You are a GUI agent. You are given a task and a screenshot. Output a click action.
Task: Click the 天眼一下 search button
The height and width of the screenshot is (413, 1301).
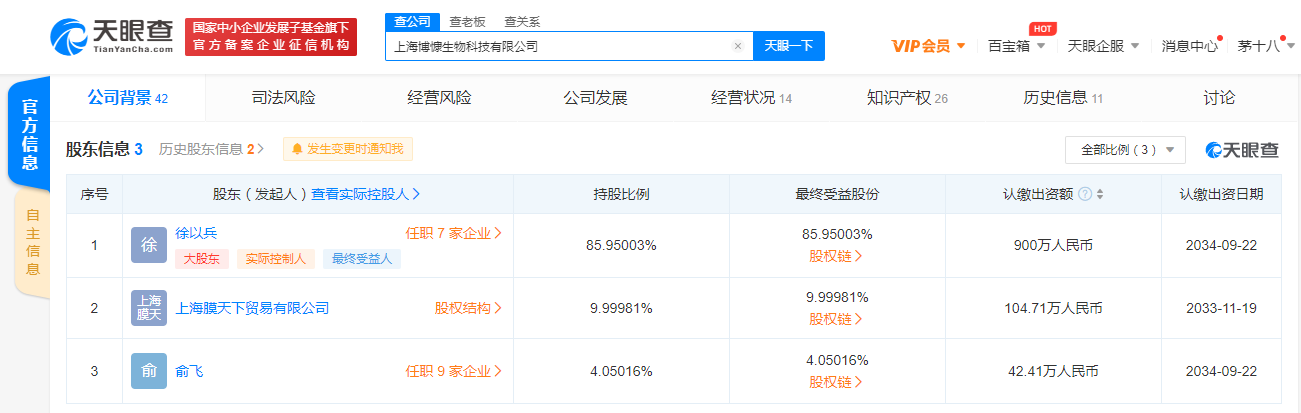pyautogui.click(x=789, y=46)
